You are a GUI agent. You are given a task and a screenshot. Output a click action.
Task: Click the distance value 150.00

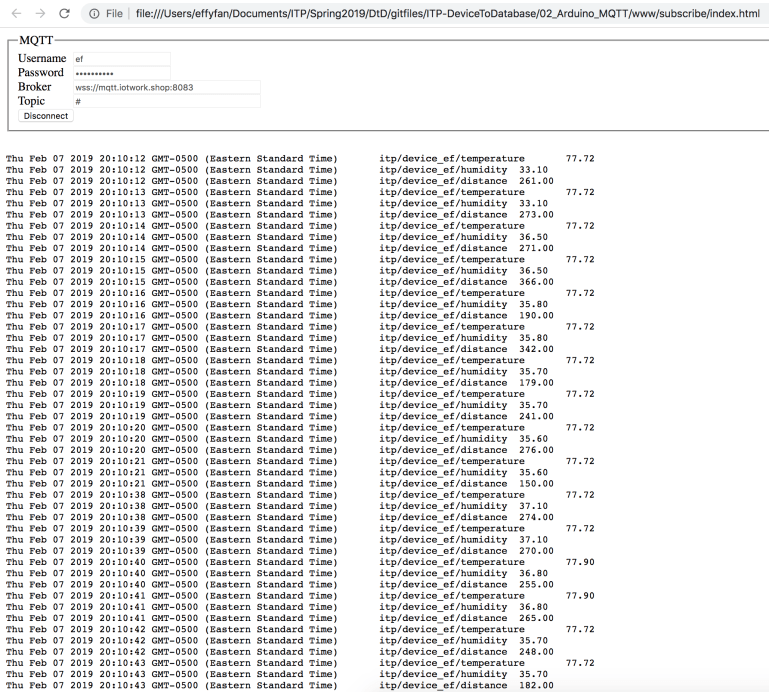[536, 483]
